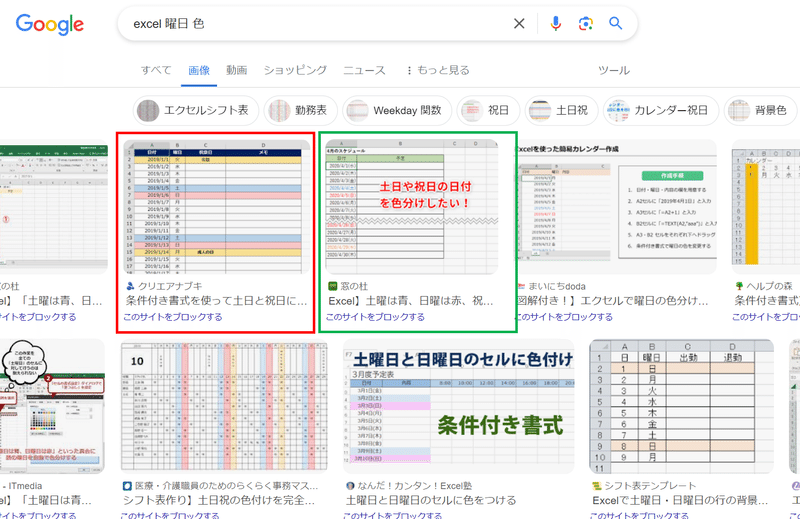
Task: Click the なんだ！カンタン！Excel塾 favicon
Action: [x=350, y=486]
